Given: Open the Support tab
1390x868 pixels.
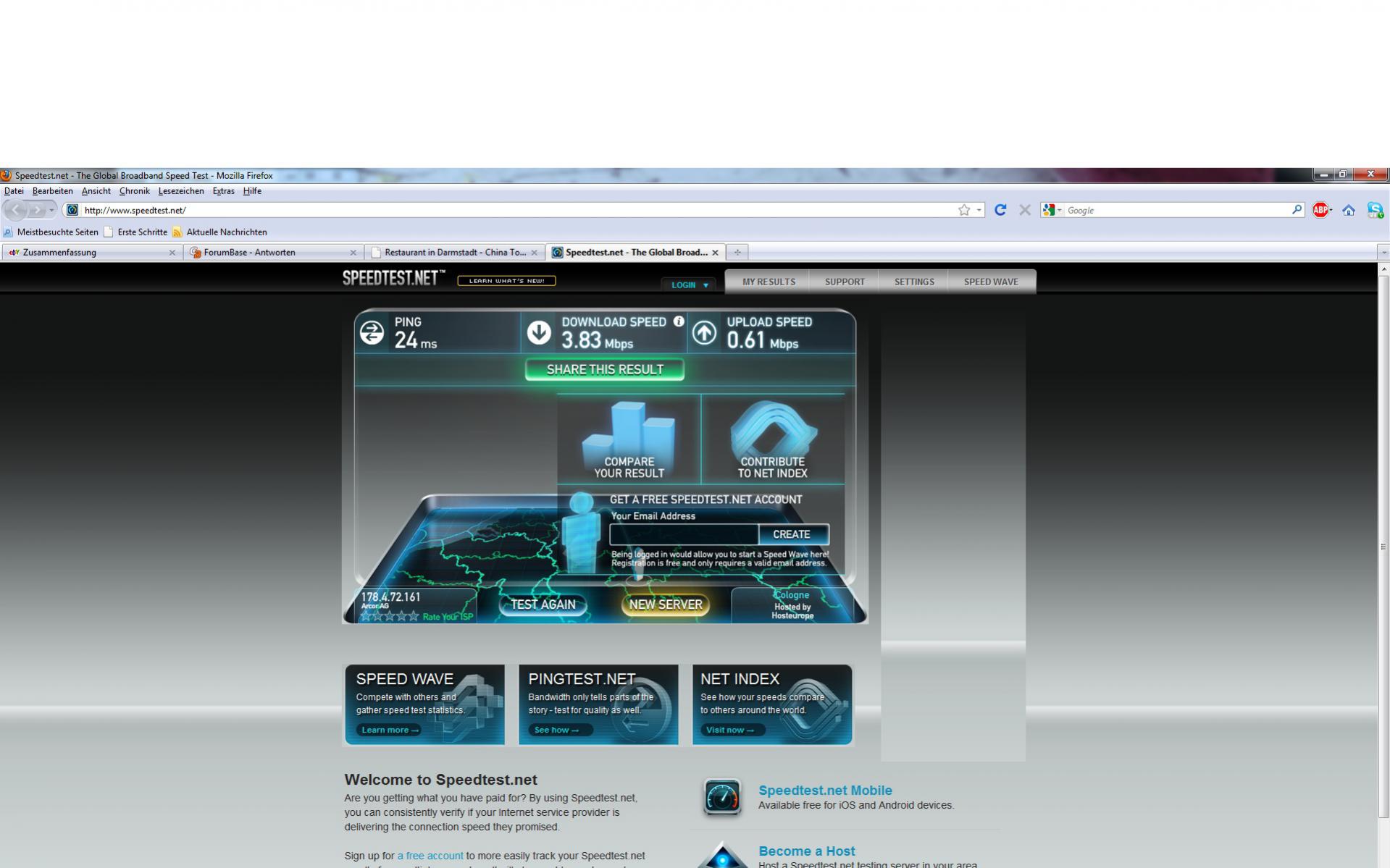Looking at the screenshot, I should [845, 282].
